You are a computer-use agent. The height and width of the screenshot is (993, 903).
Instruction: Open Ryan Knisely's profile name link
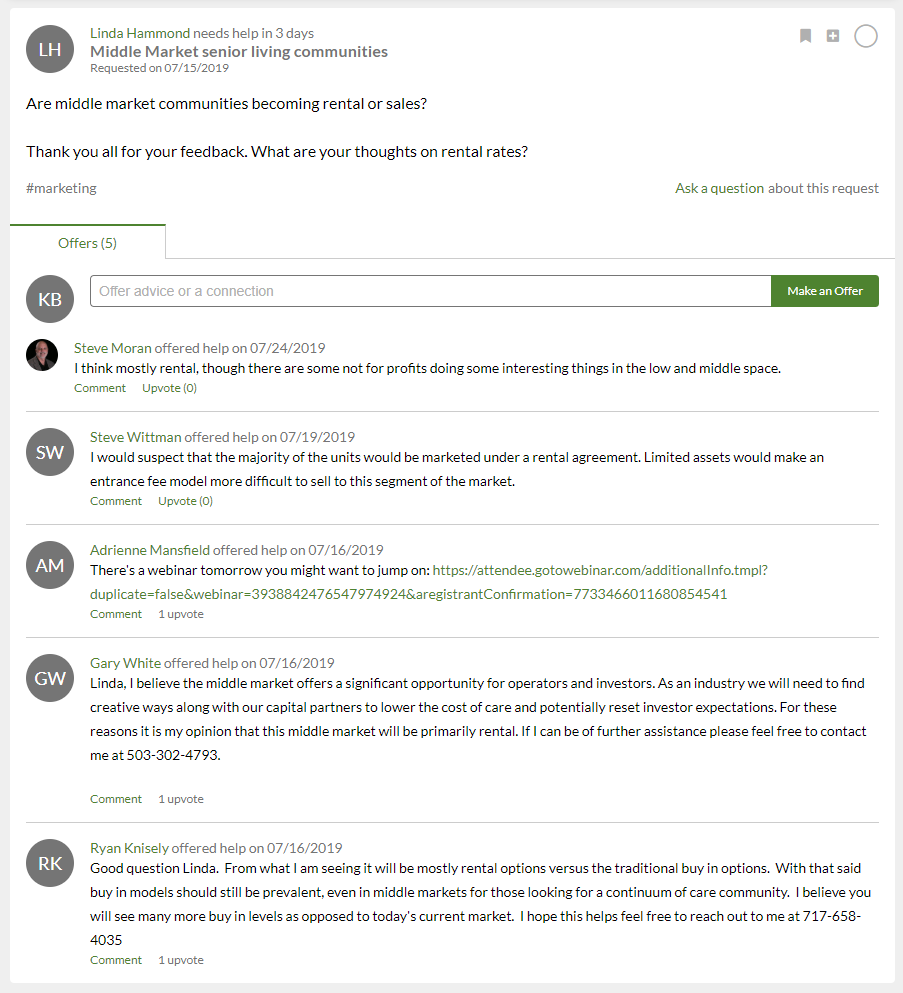[129, 848]
